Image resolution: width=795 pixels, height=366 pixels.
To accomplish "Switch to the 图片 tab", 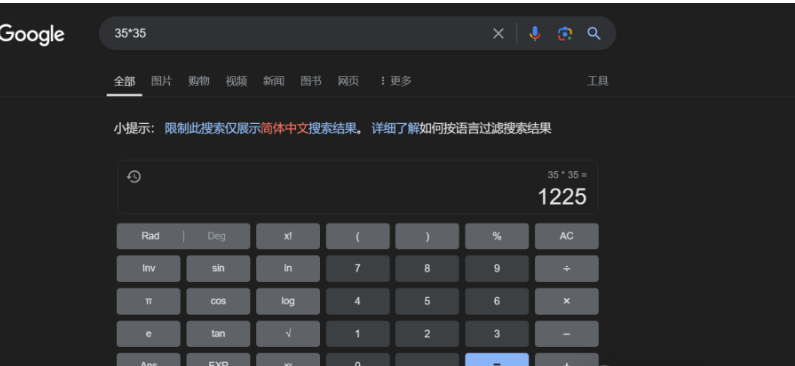I will coord(161,81).
